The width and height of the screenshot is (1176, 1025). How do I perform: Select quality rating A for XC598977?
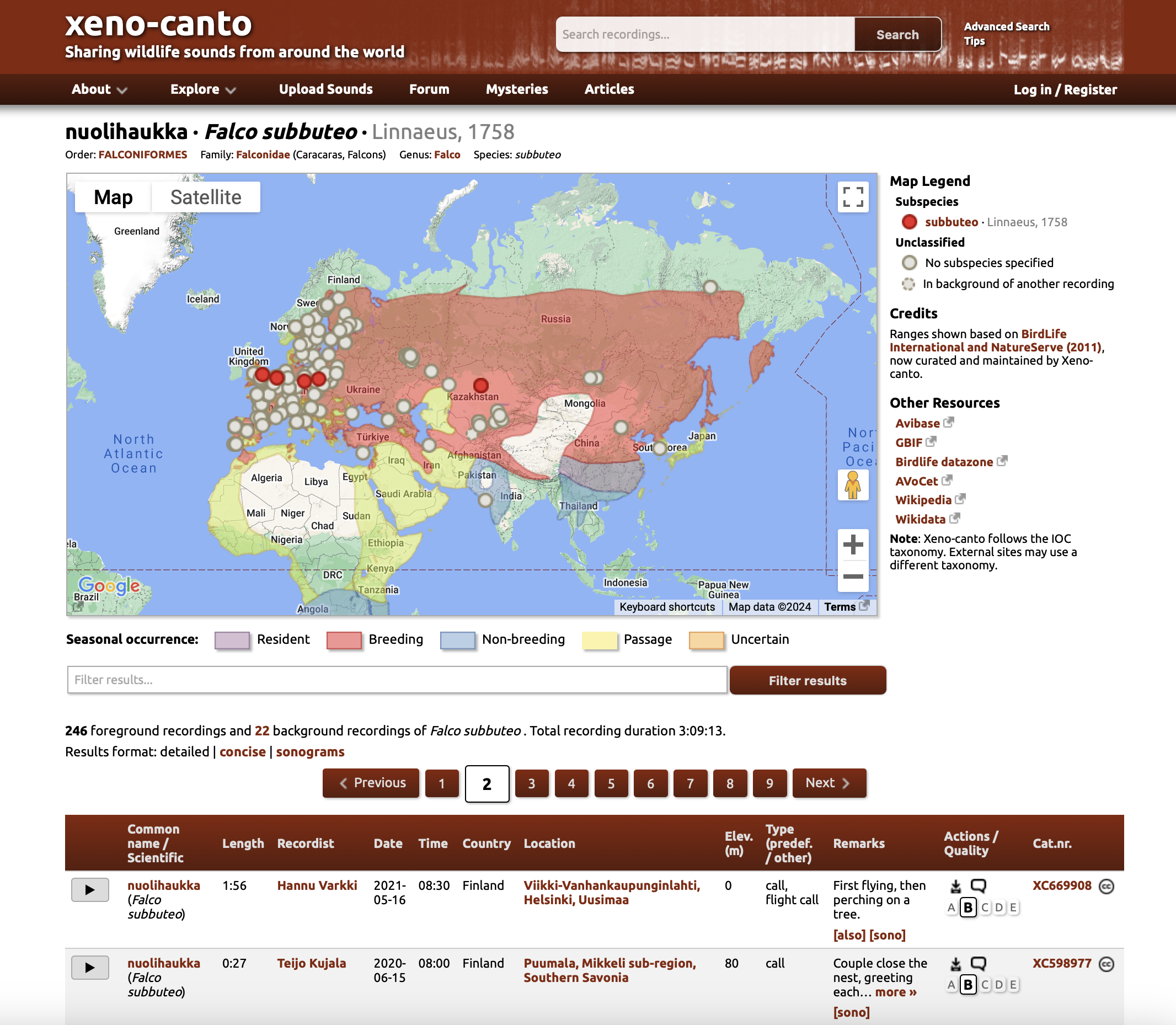(951, 984)
